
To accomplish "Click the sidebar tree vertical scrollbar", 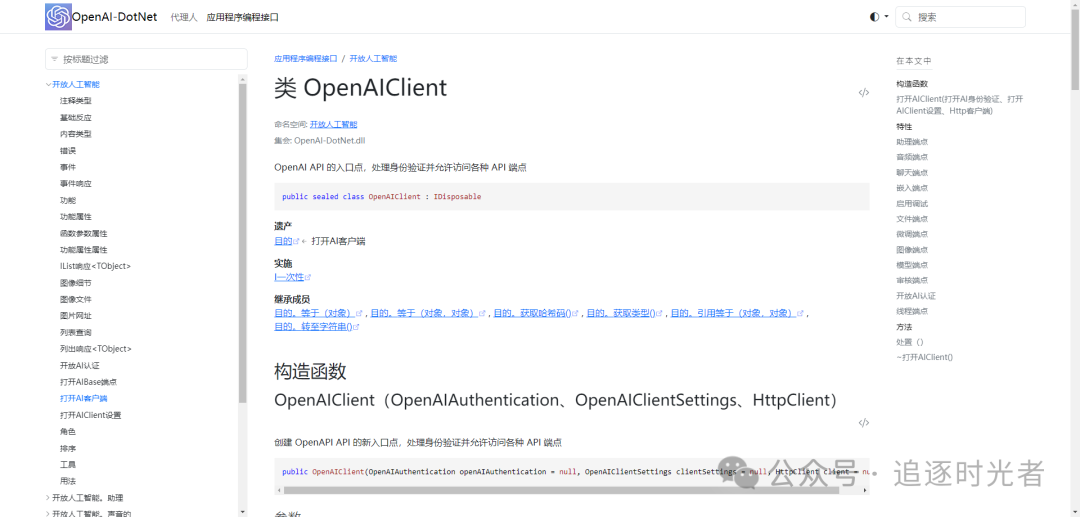I will tap(242, 243).
